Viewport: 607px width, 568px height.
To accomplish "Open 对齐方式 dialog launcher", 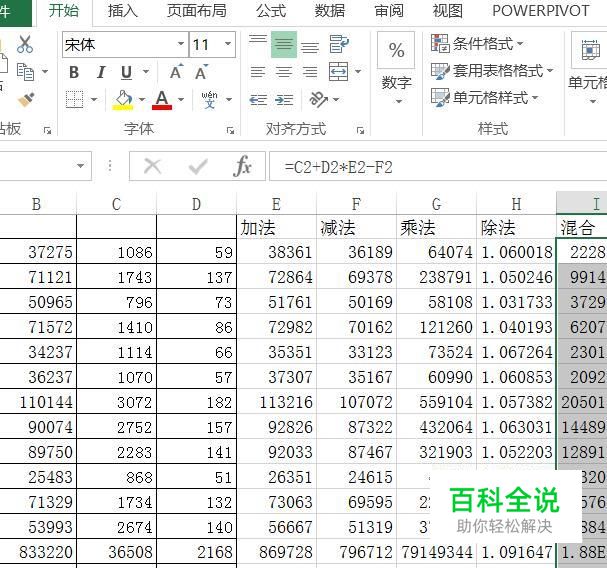I will click(361, 131).
